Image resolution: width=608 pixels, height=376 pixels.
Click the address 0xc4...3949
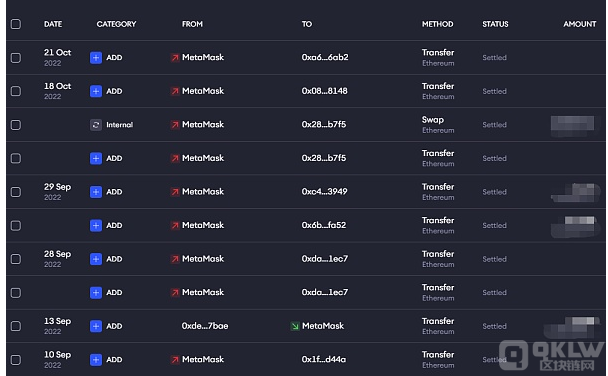coord(325,191)
